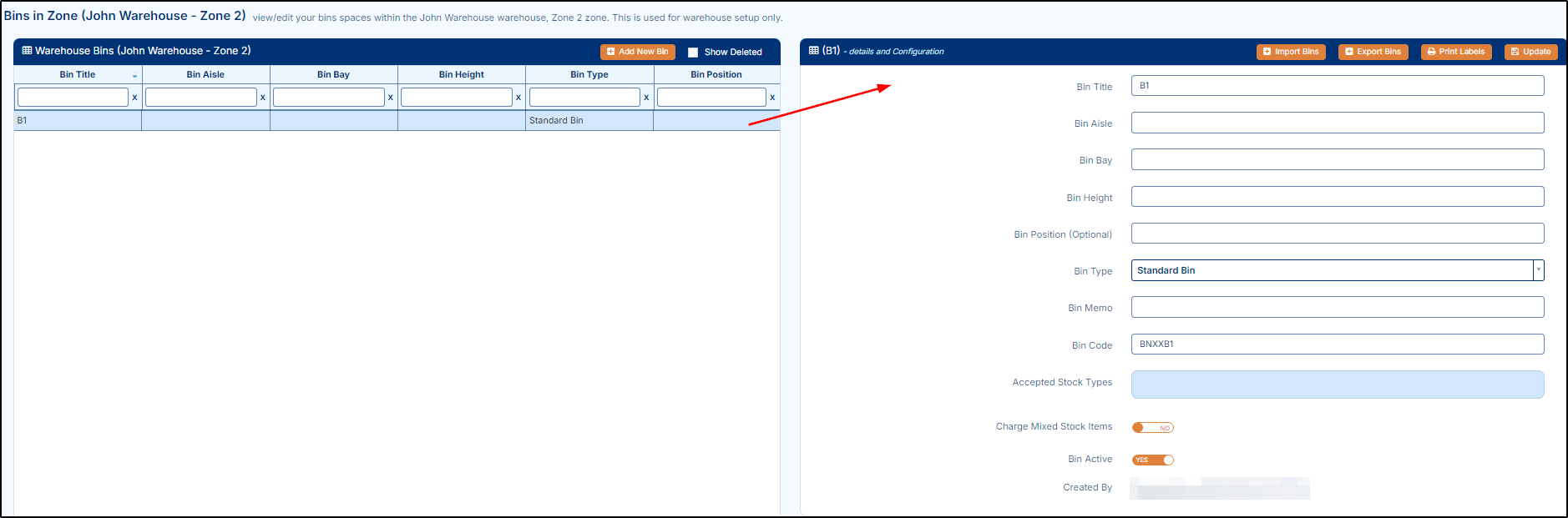The height and width of the screenshot is (518, 1568).
Task: Clear the Bin Position filter with x
Action: (x=772, y=98)
